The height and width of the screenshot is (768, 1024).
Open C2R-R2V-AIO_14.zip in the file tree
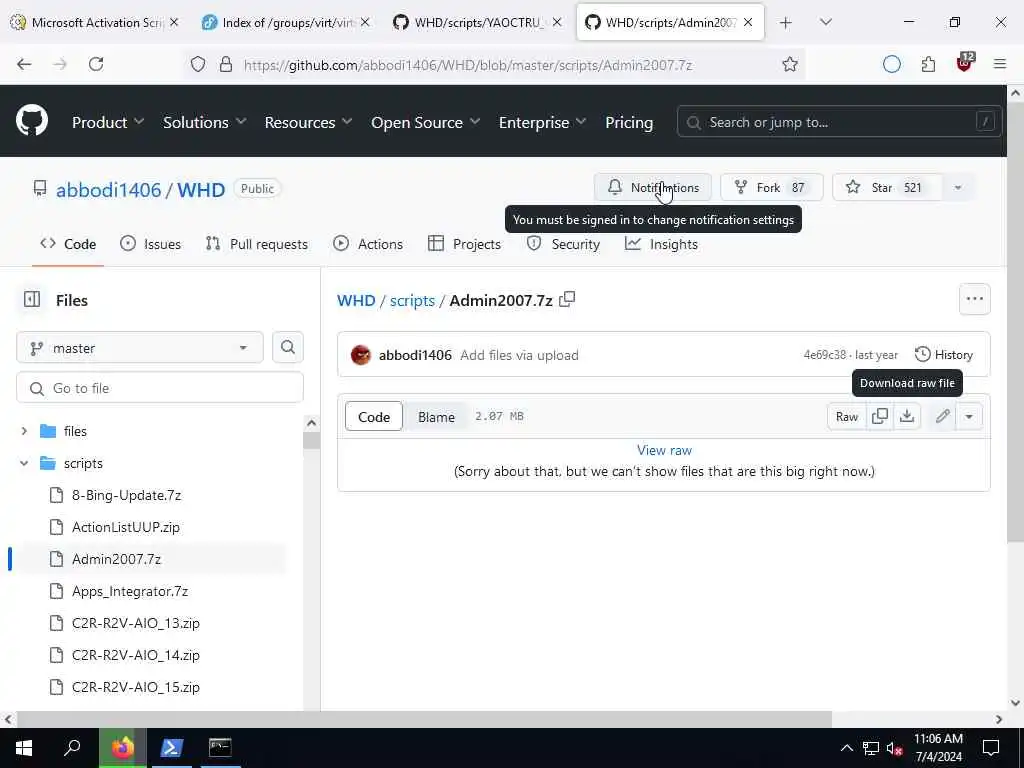pos(136,655)
